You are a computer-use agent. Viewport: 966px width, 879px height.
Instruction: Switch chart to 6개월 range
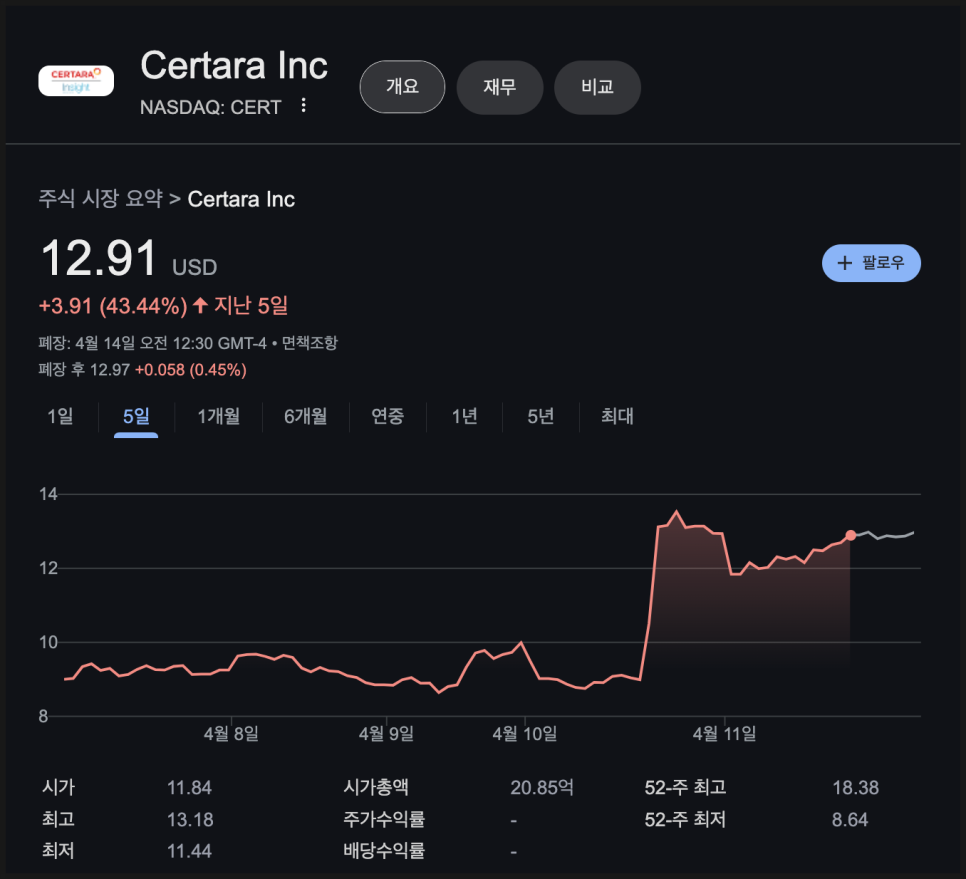coord(306,416)
